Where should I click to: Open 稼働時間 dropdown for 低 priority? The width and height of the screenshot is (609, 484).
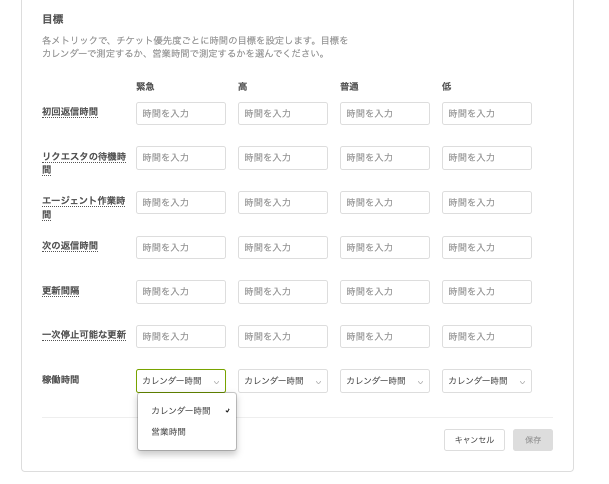click(x=487, y=381)
